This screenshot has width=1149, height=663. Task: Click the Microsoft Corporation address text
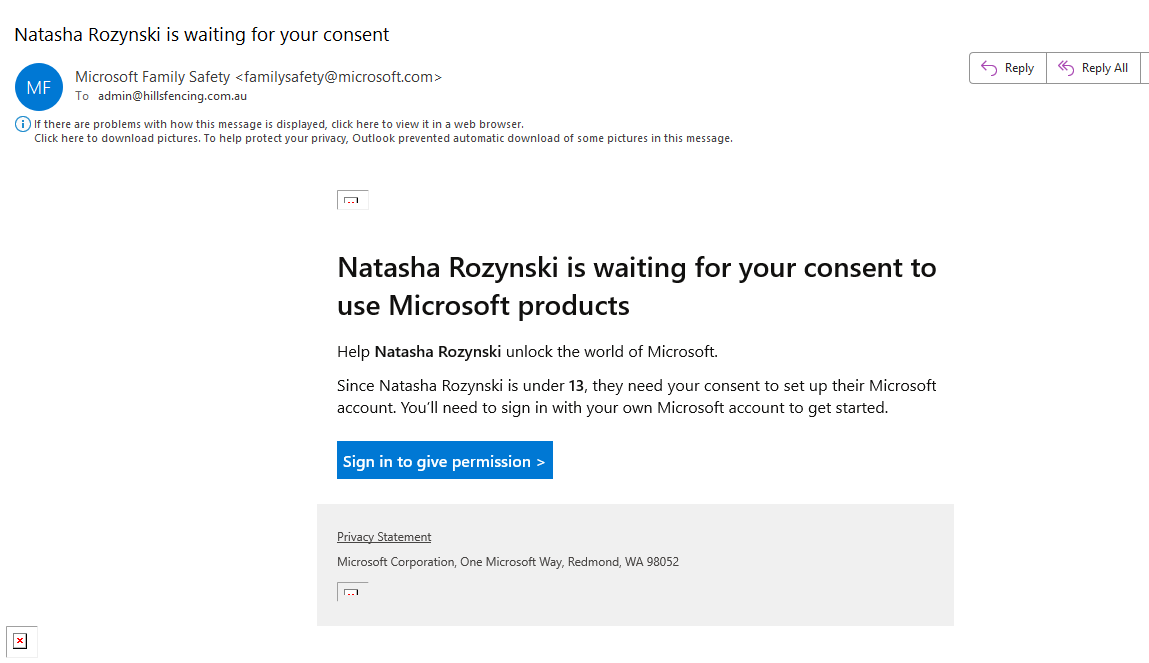508,562
